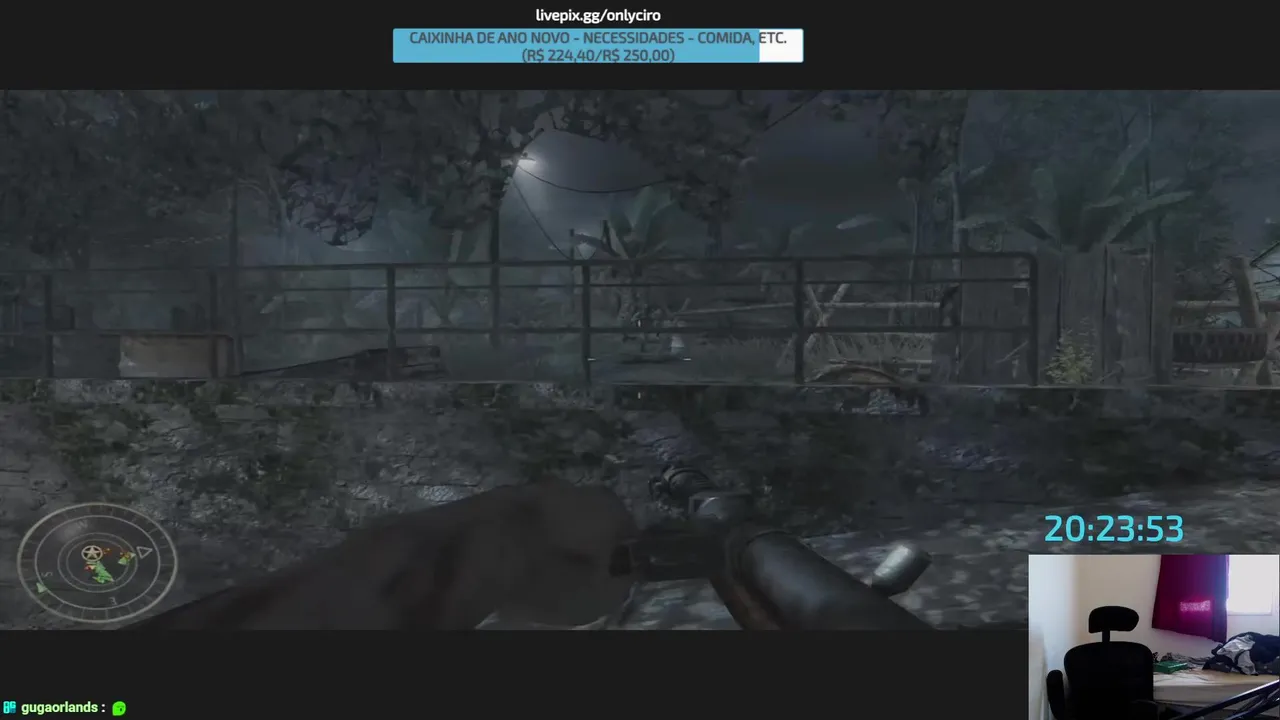1280x720 pixels.
Task: Click the webcam feed thumbnail
Action: pos(1154,637)
